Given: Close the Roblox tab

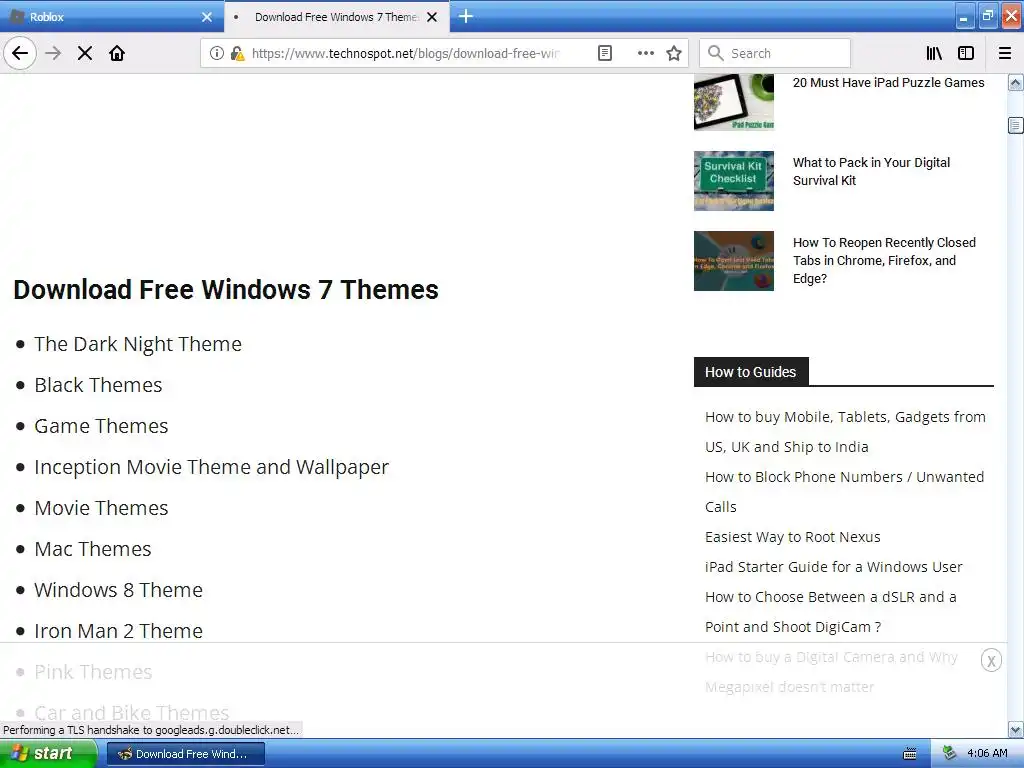Looking at the screenshot, I should point(207,17).
